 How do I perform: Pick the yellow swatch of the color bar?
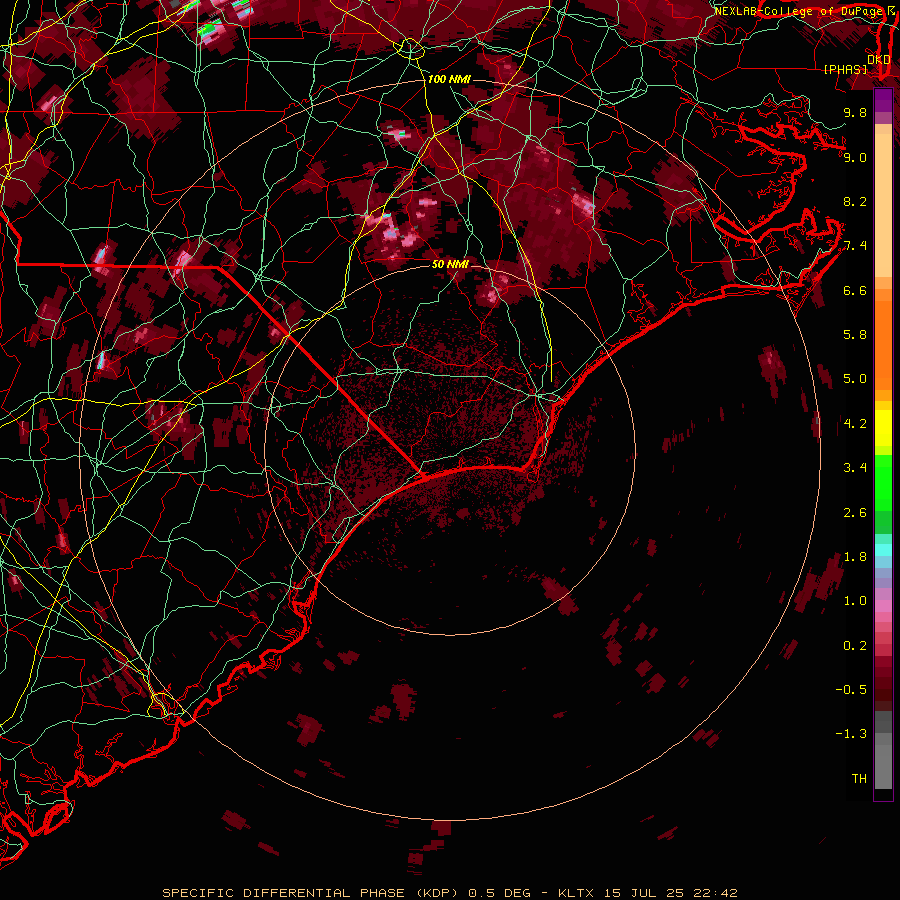point(883,428)
